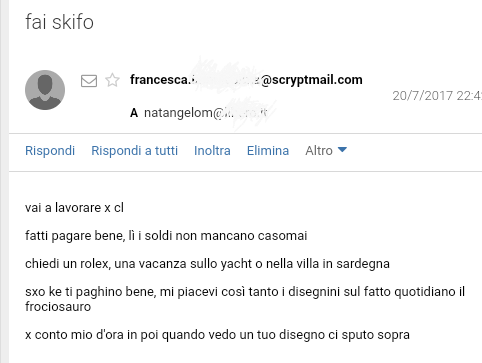Star this email with the star icon
The width and height of the screenshot is (482, 363).
click(x=112, y=80)
